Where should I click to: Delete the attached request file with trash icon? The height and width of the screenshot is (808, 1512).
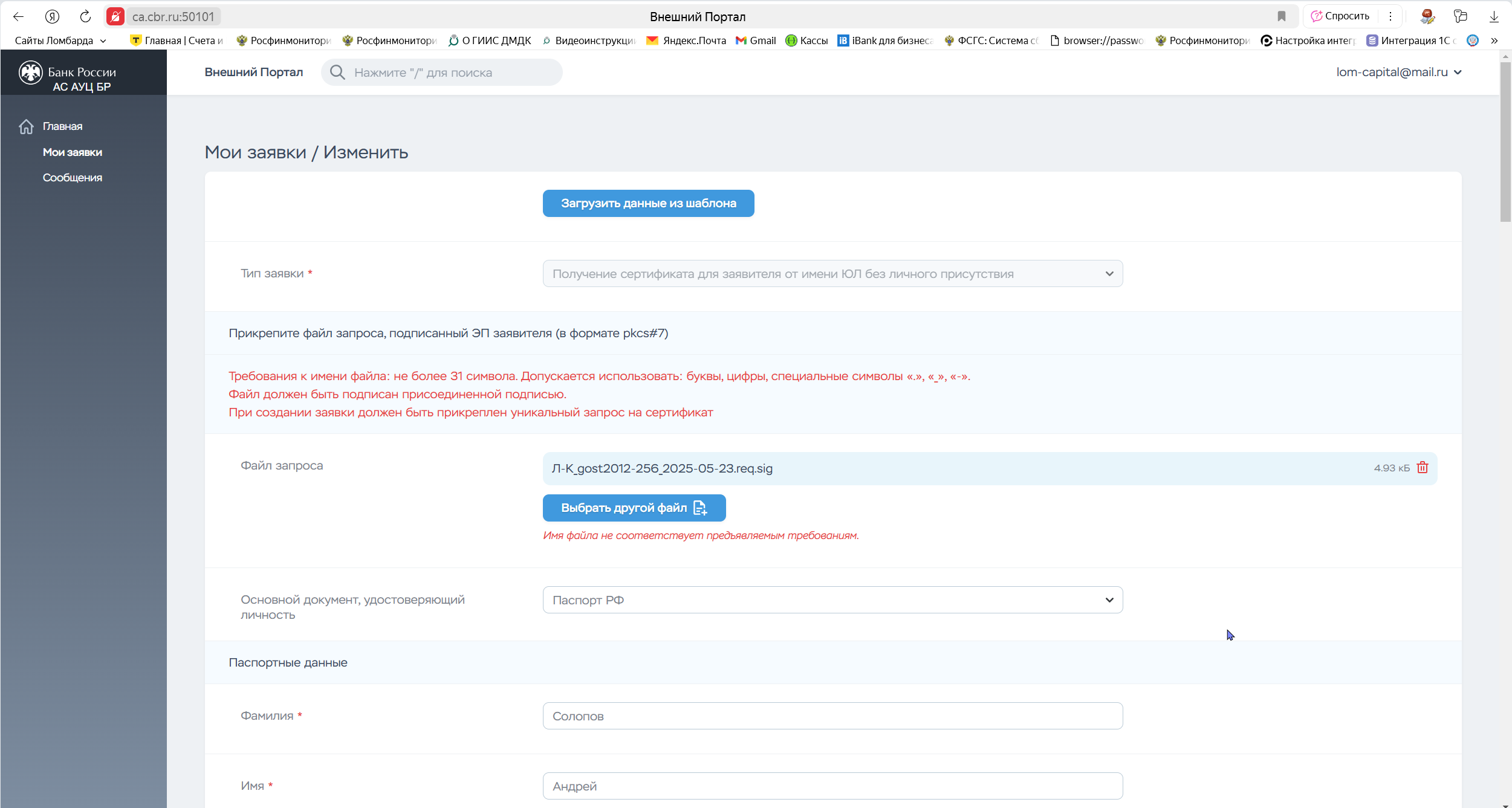(1423, 468)
